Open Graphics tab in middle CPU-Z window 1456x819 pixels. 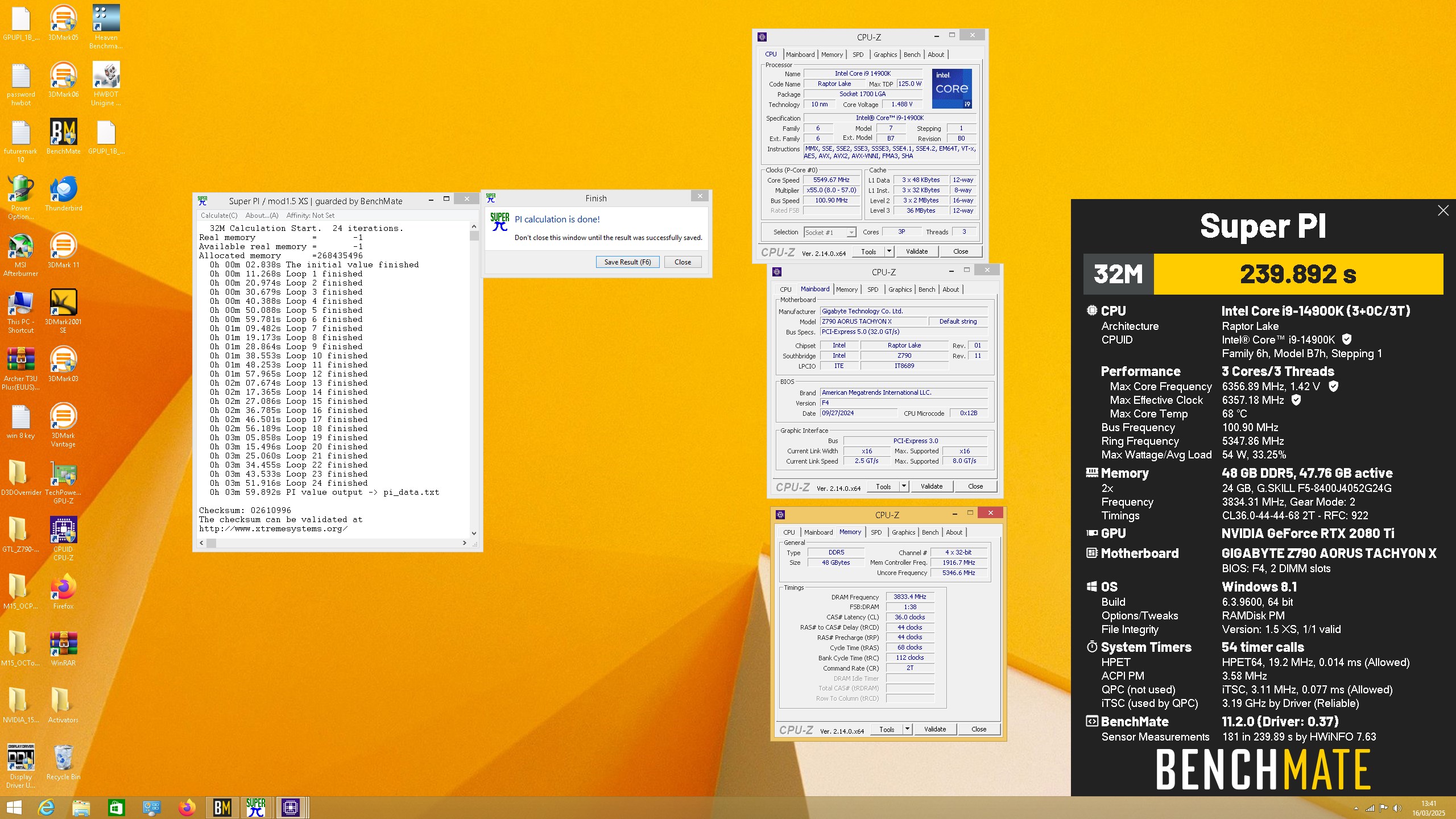point(900,289)
